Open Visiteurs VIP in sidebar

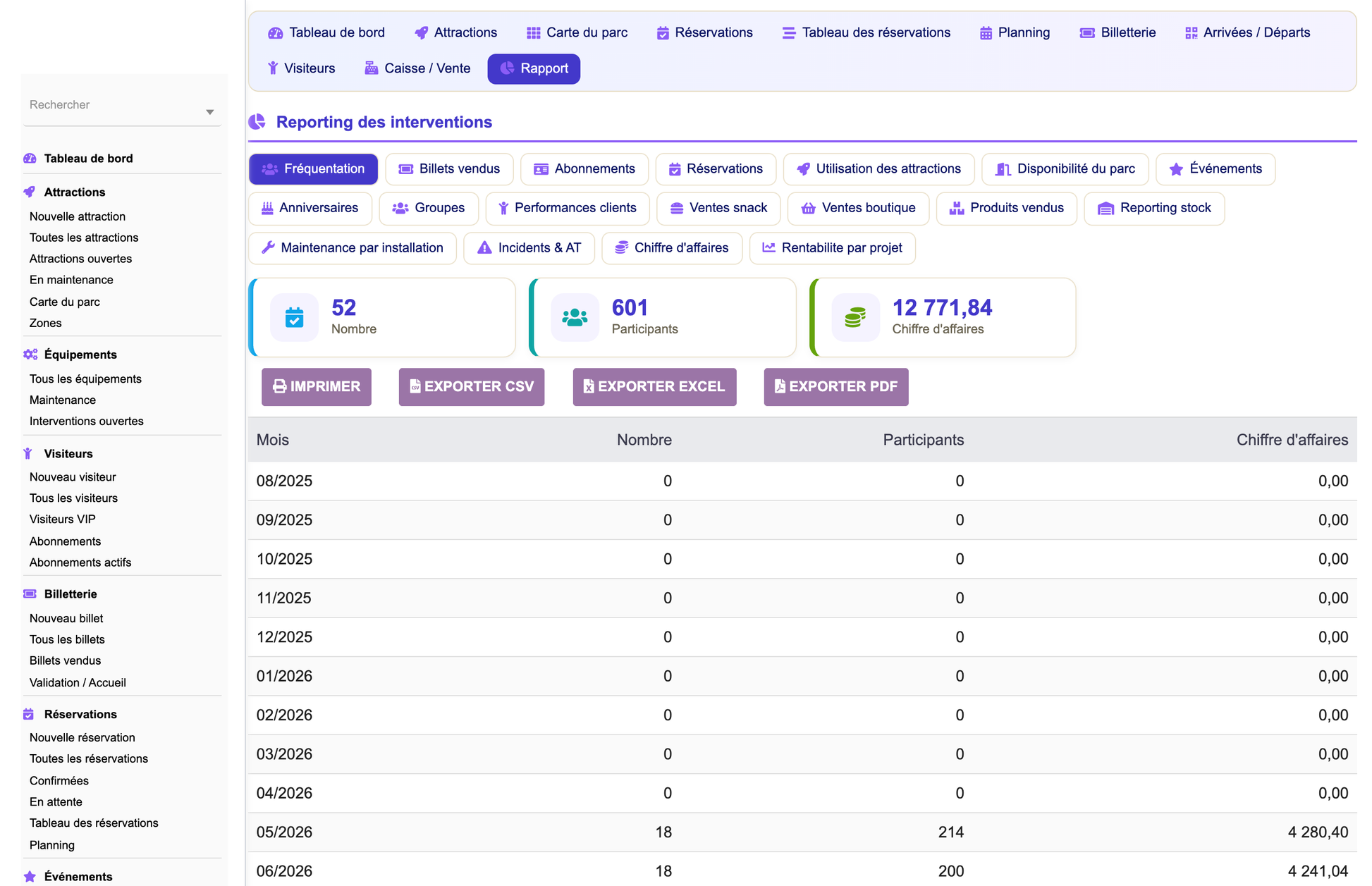coord(63,519)
